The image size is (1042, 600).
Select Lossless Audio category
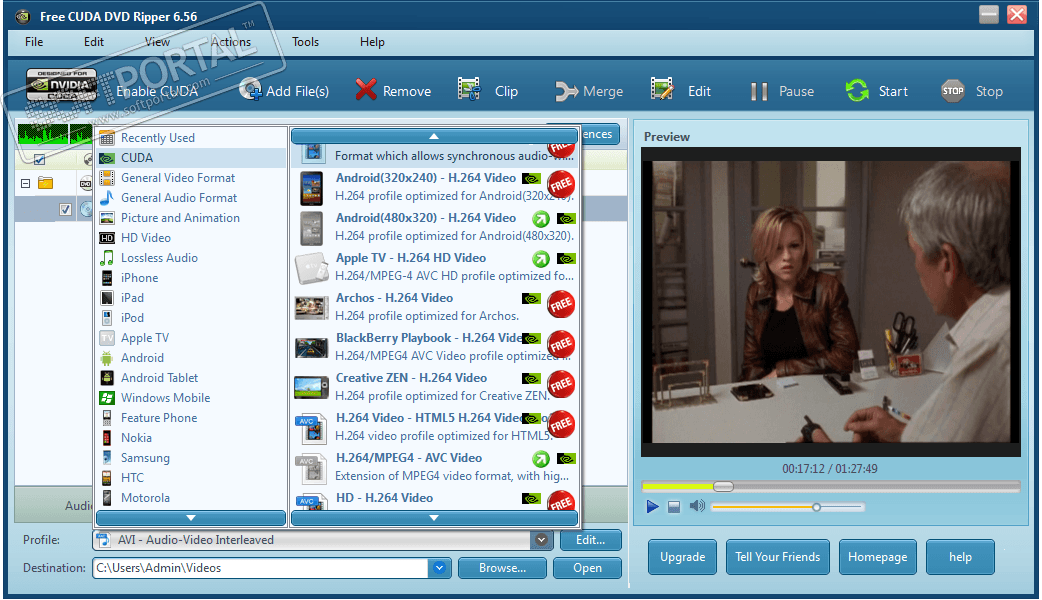[191, 257]
